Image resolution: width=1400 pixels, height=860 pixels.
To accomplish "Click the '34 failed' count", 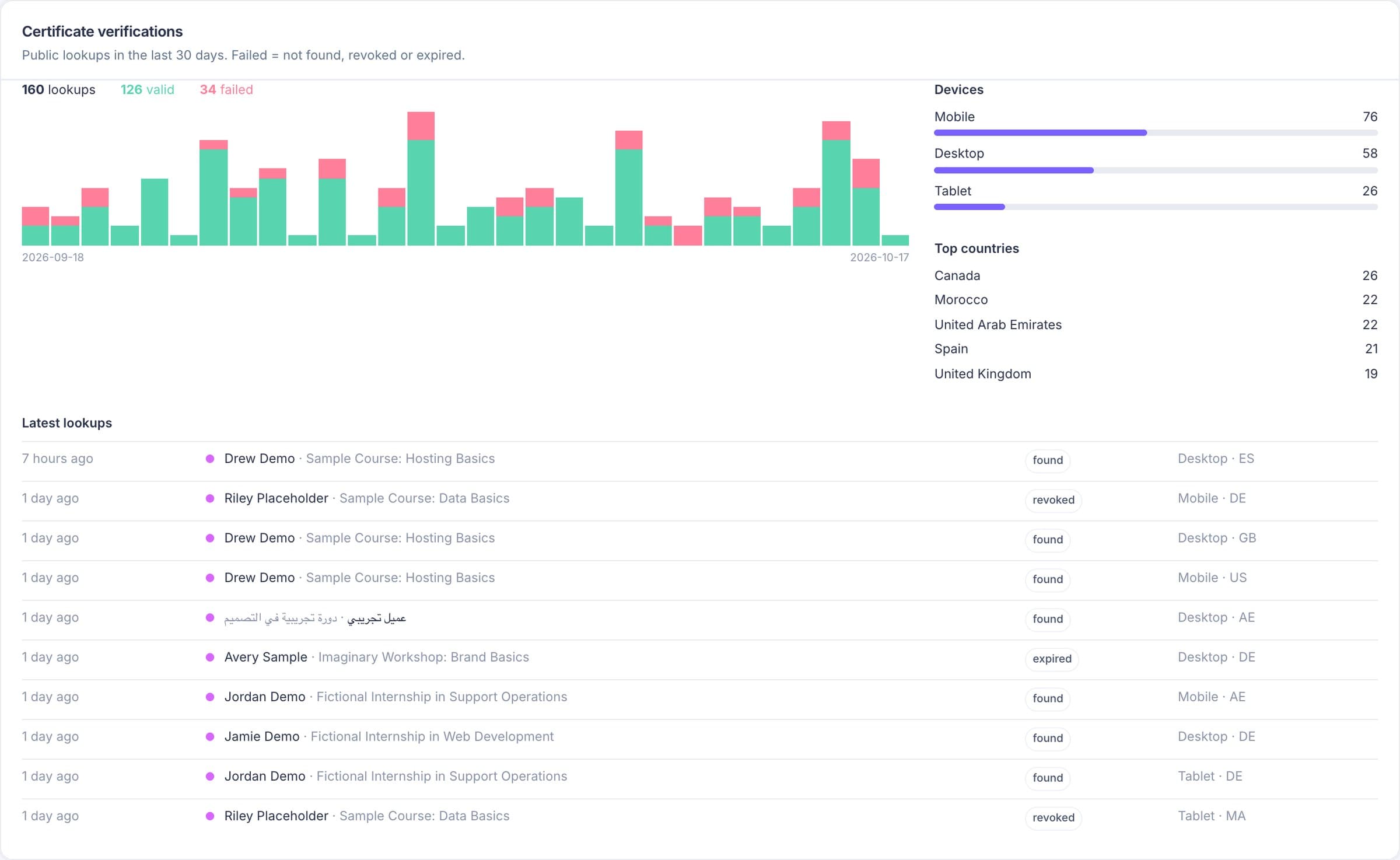I will point(226,90).
